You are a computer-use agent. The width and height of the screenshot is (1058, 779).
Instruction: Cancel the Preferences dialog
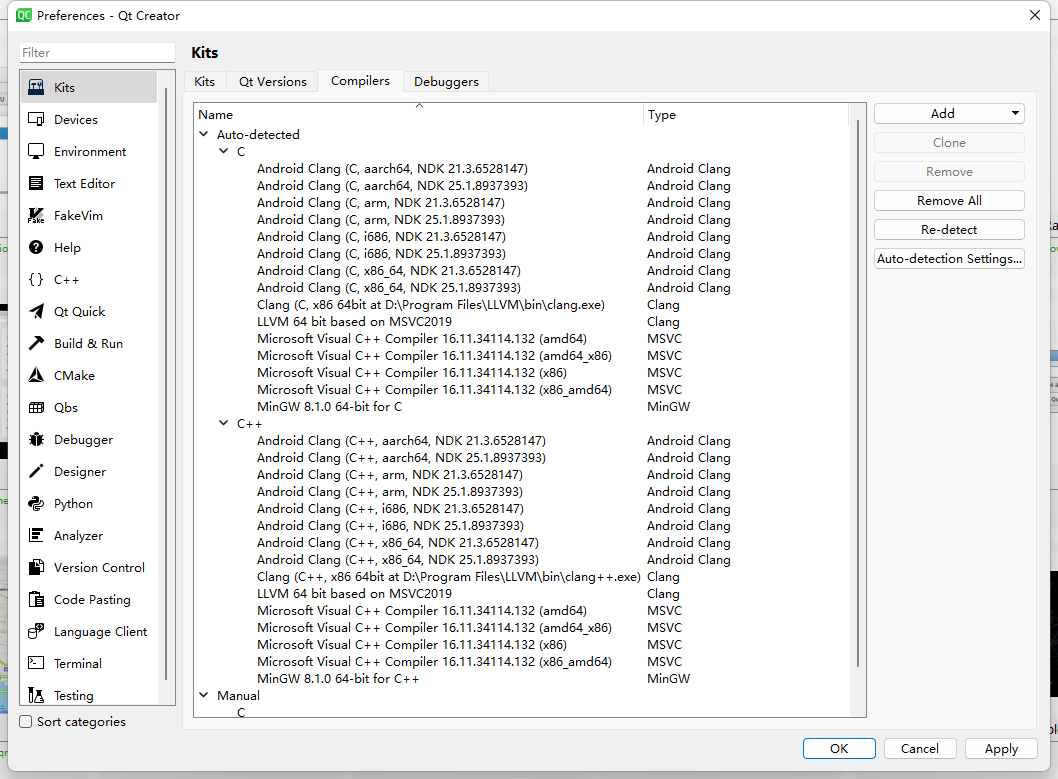(x=919, y=749)
